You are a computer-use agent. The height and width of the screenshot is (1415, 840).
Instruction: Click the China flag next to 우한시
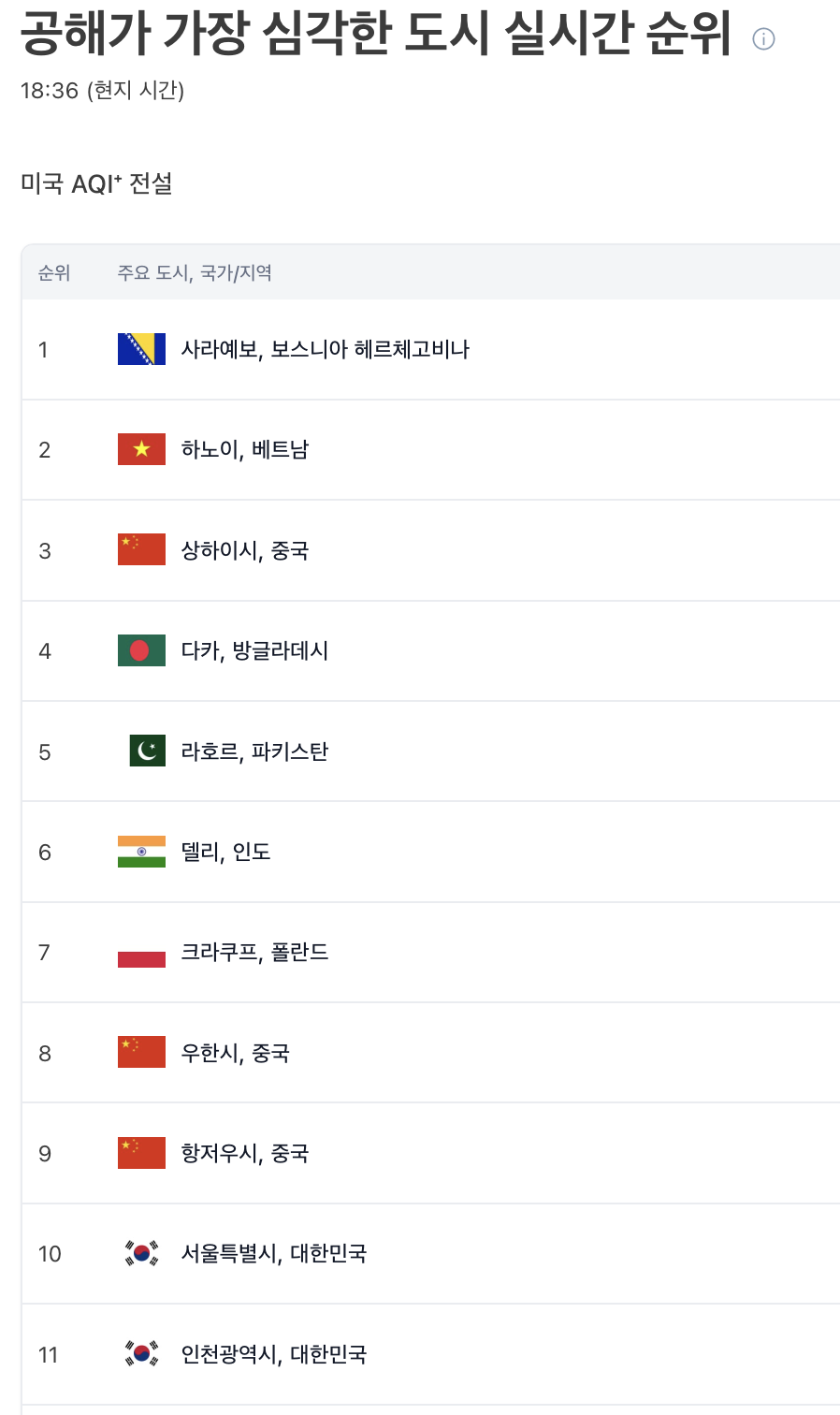click(141, 1053)
